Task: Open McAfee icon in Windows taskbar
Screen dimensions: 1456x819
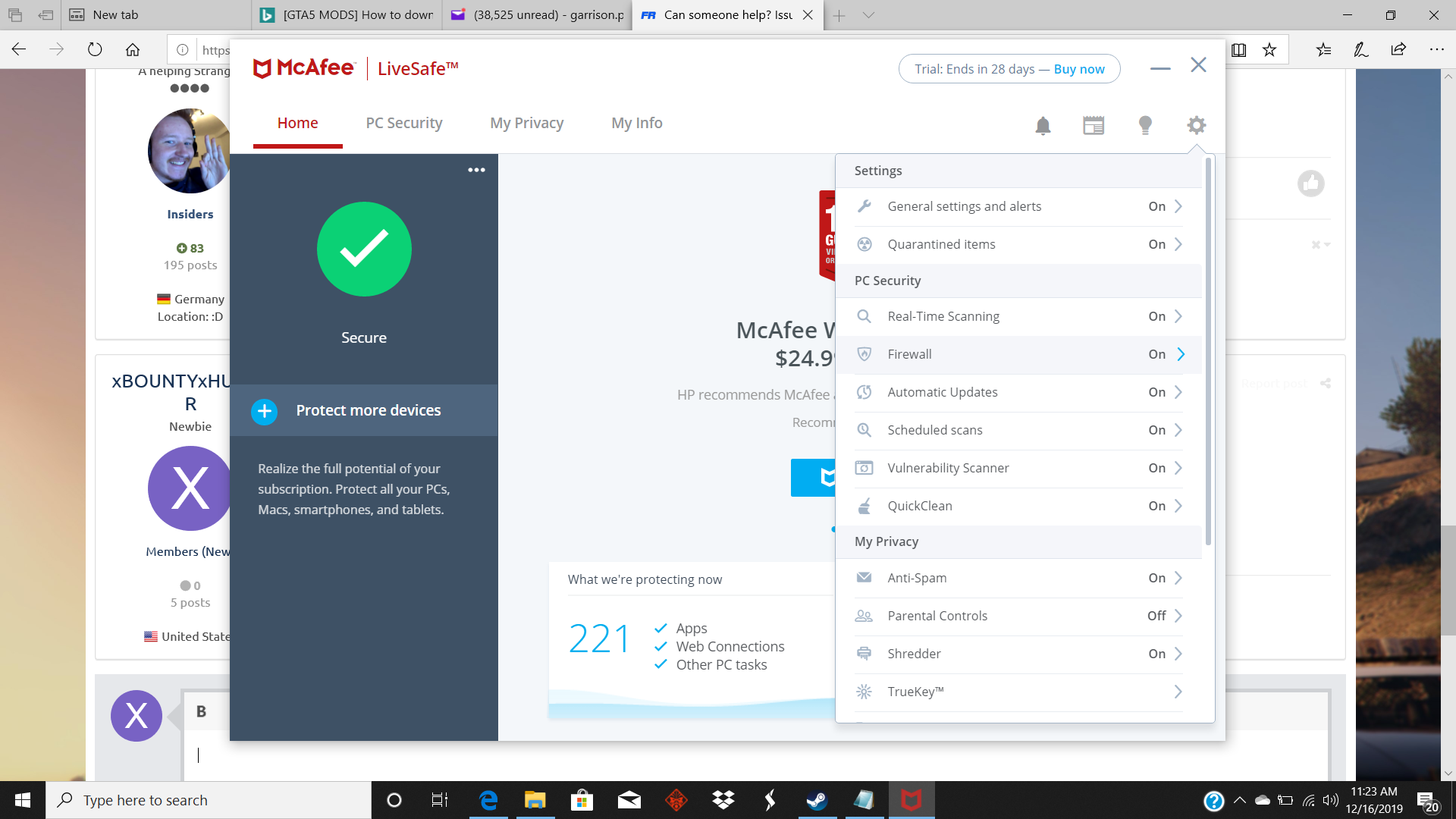Action: click(911, 800)
